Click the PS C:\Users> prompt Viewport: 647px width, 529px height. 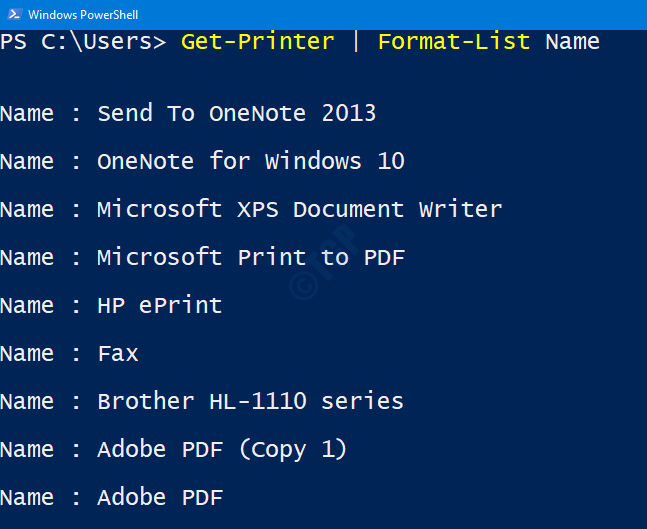83,42
